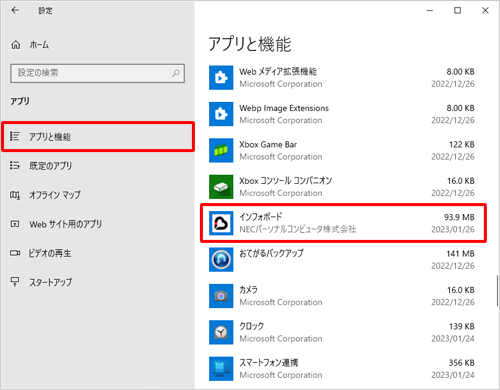Click the Apps & features list icon
The width and height of the screenshot is (500, 390).
click(15, 136)
